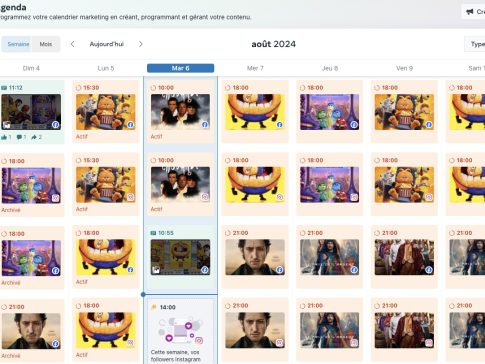Open Mer 7 first 18:00 post thumbnail
This screenshot has width=485, height=364.
255,112
